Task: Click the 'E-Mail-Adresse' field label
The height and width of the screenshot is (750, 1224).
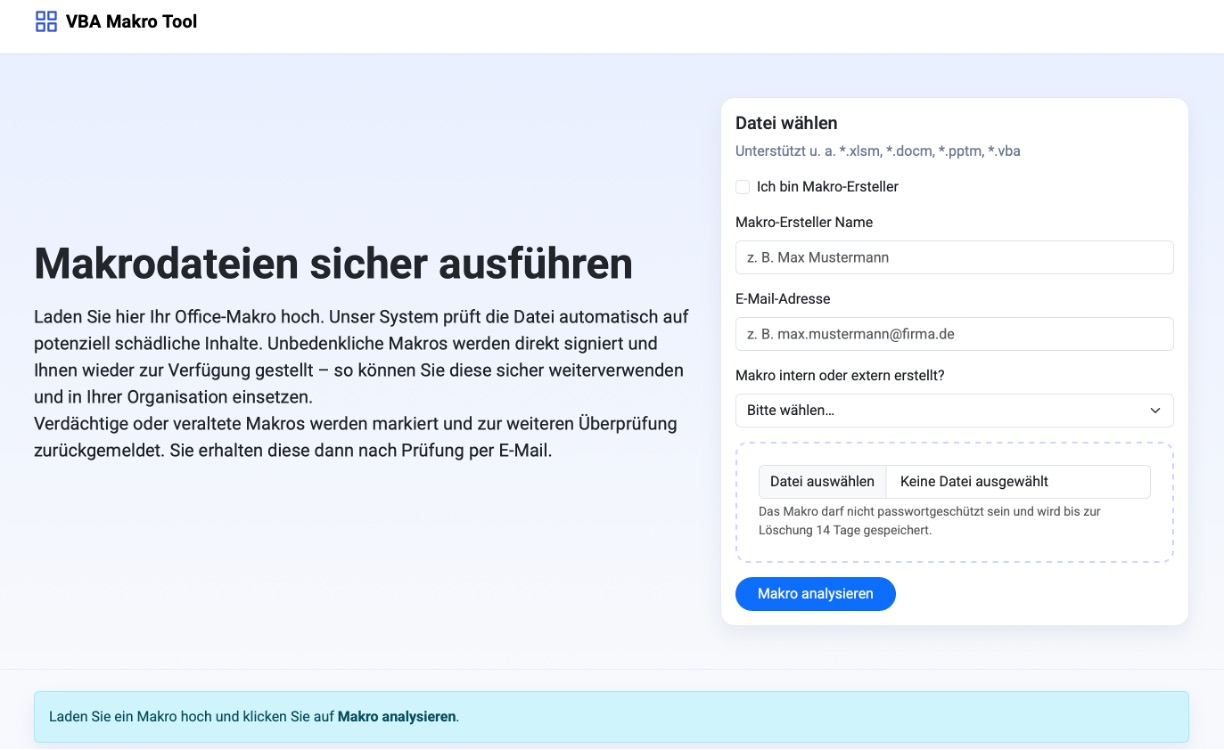Action: click(782, 298)
